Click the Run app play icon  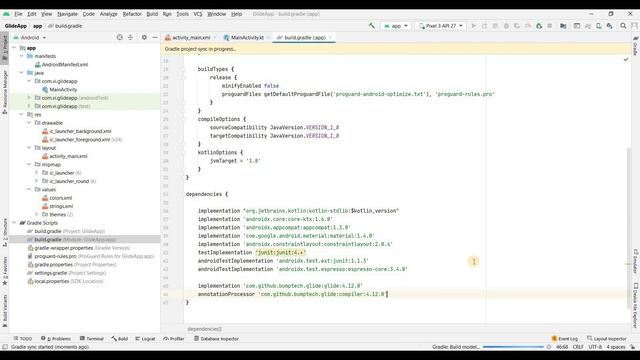(x=473, y=26)
